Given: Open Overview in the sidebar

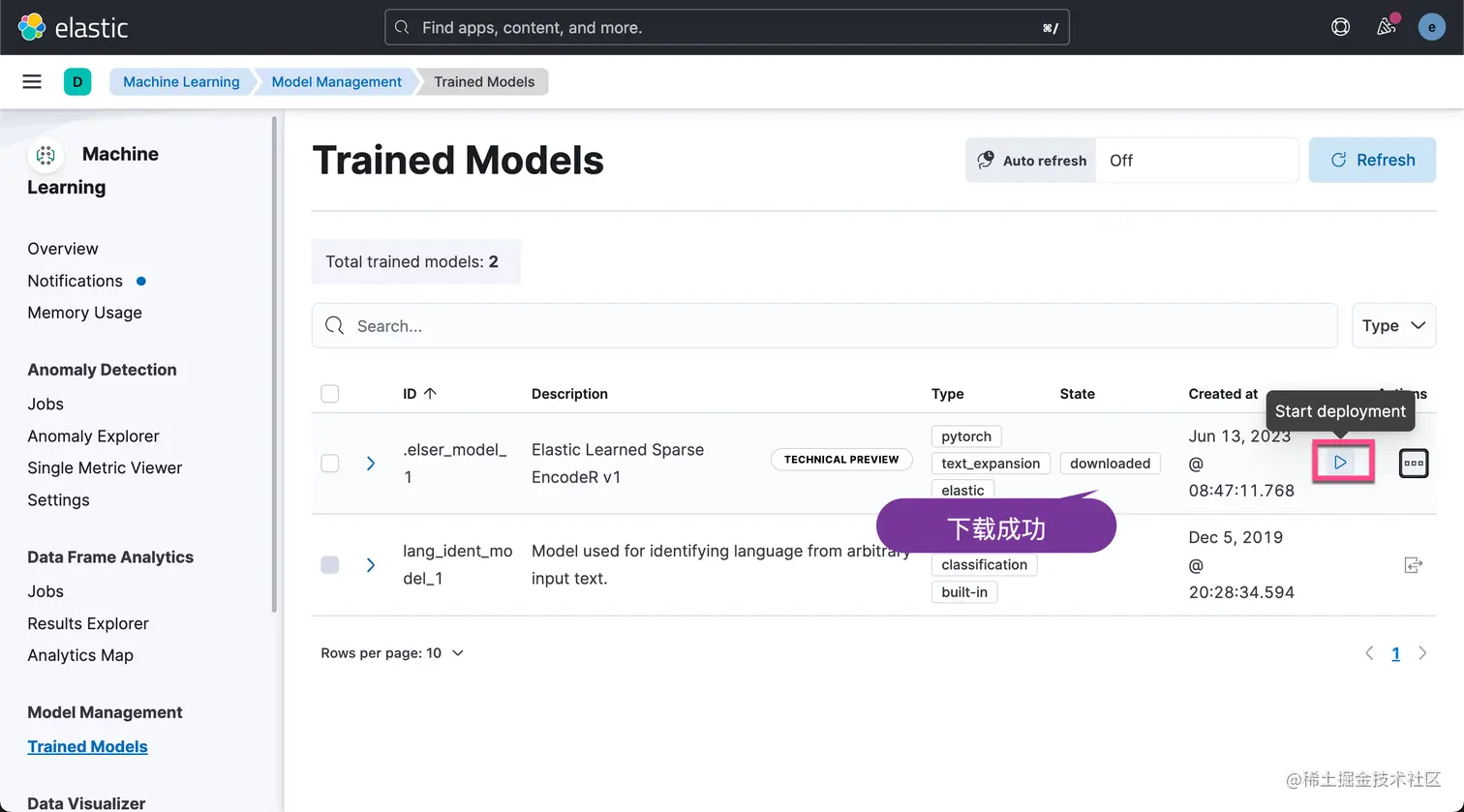Looking at the screenshot, I should [63, 249].
